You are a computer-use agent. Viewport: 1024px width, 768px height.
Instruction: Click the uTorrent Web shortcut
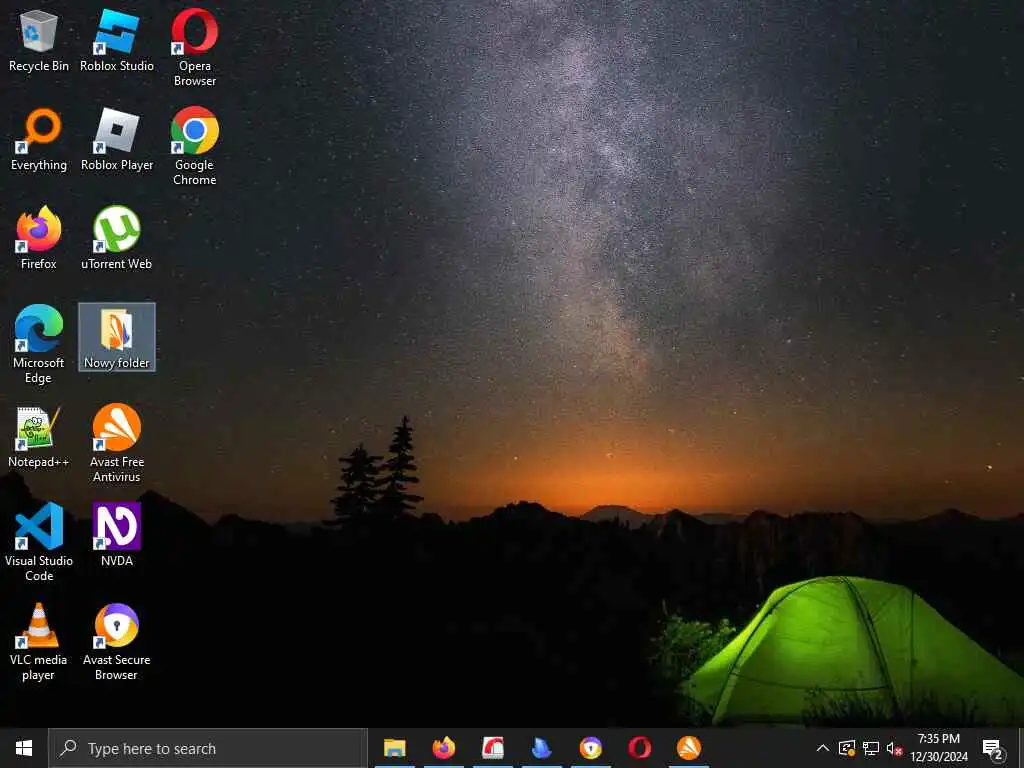[117, 238]
